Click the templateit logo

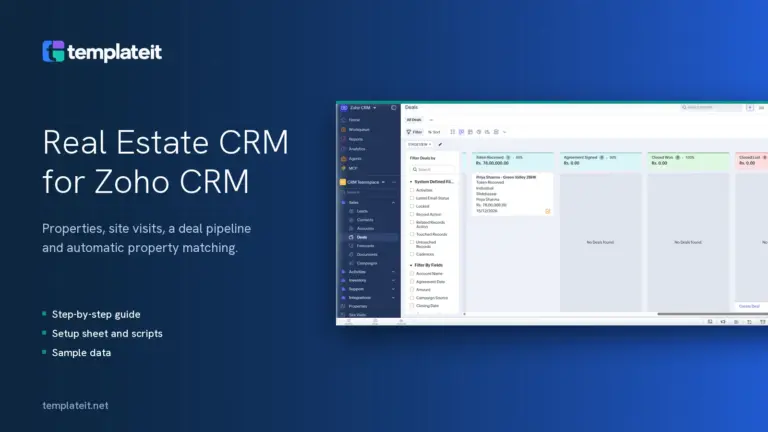(x=102, y=51)
